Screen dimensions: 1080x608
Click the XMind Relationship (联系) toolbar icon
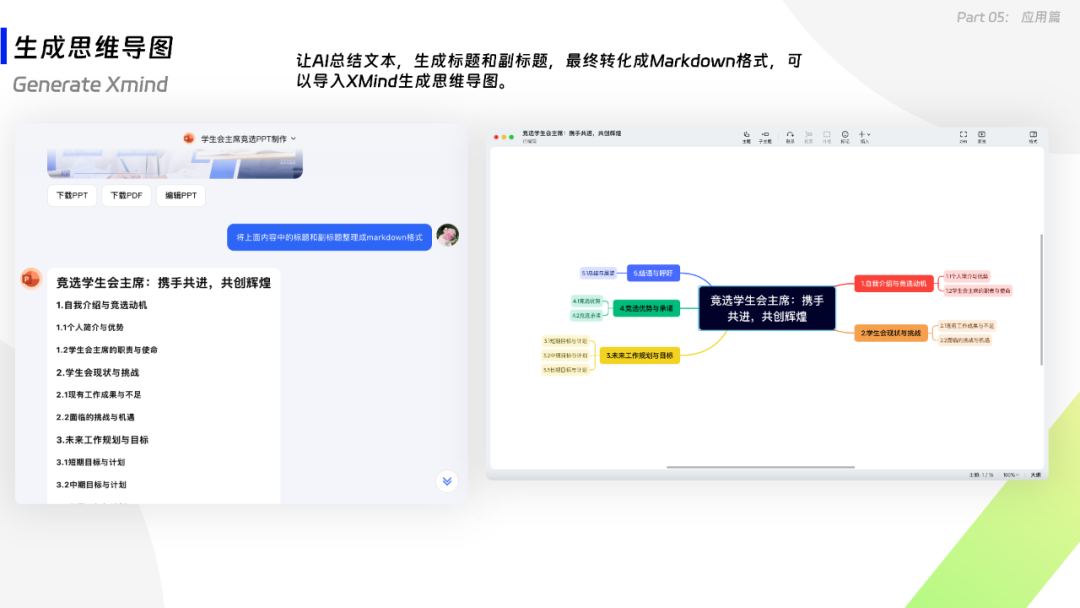click(x=790, y=136)
